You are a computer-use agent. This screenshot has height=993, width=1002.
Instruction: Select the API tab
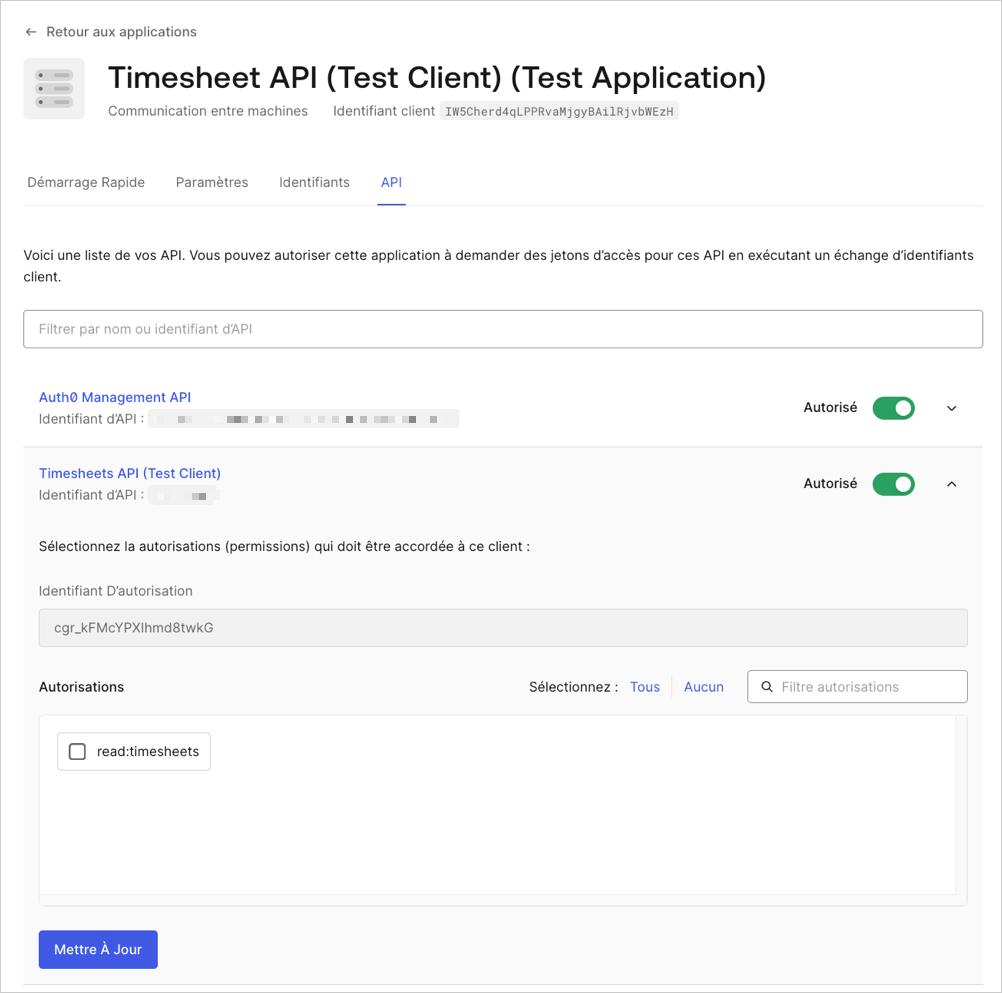tap(391, 183)
